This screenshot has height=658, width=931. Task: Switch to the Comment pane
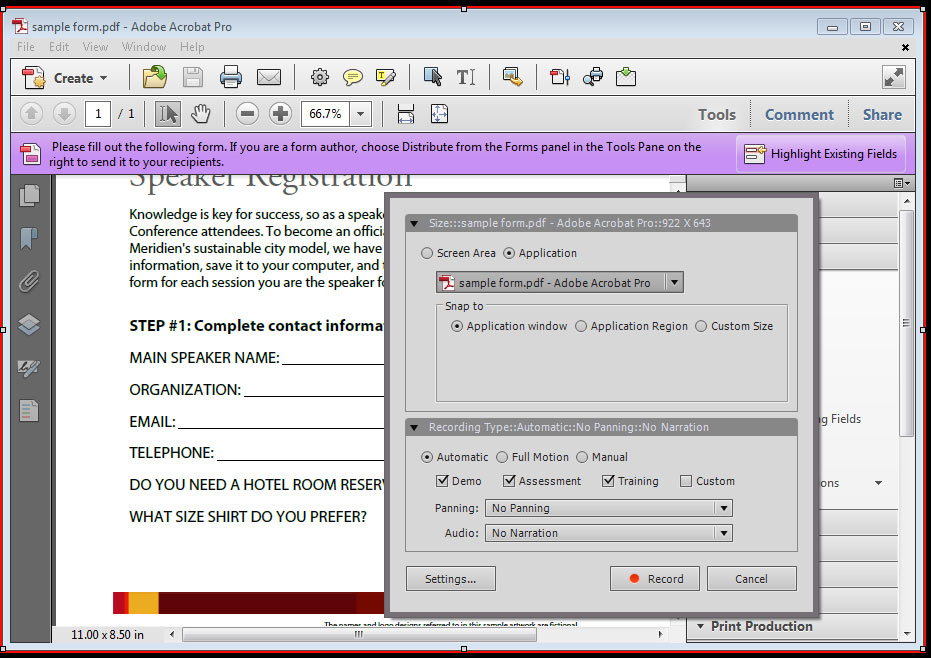(799, 115)
